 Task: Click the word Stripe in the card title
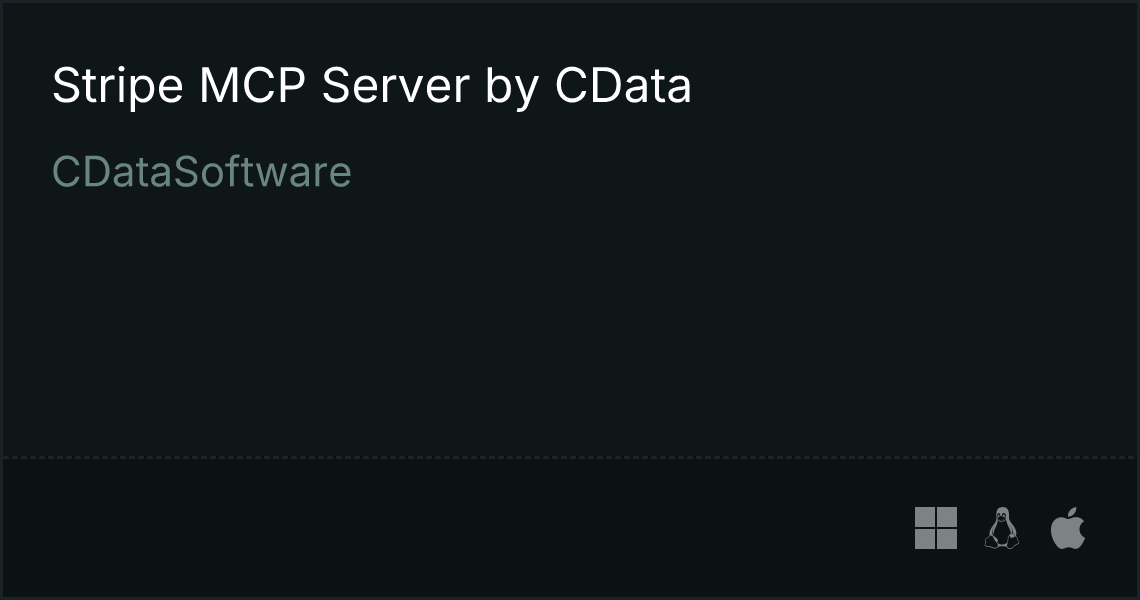[x=118, y=86]
